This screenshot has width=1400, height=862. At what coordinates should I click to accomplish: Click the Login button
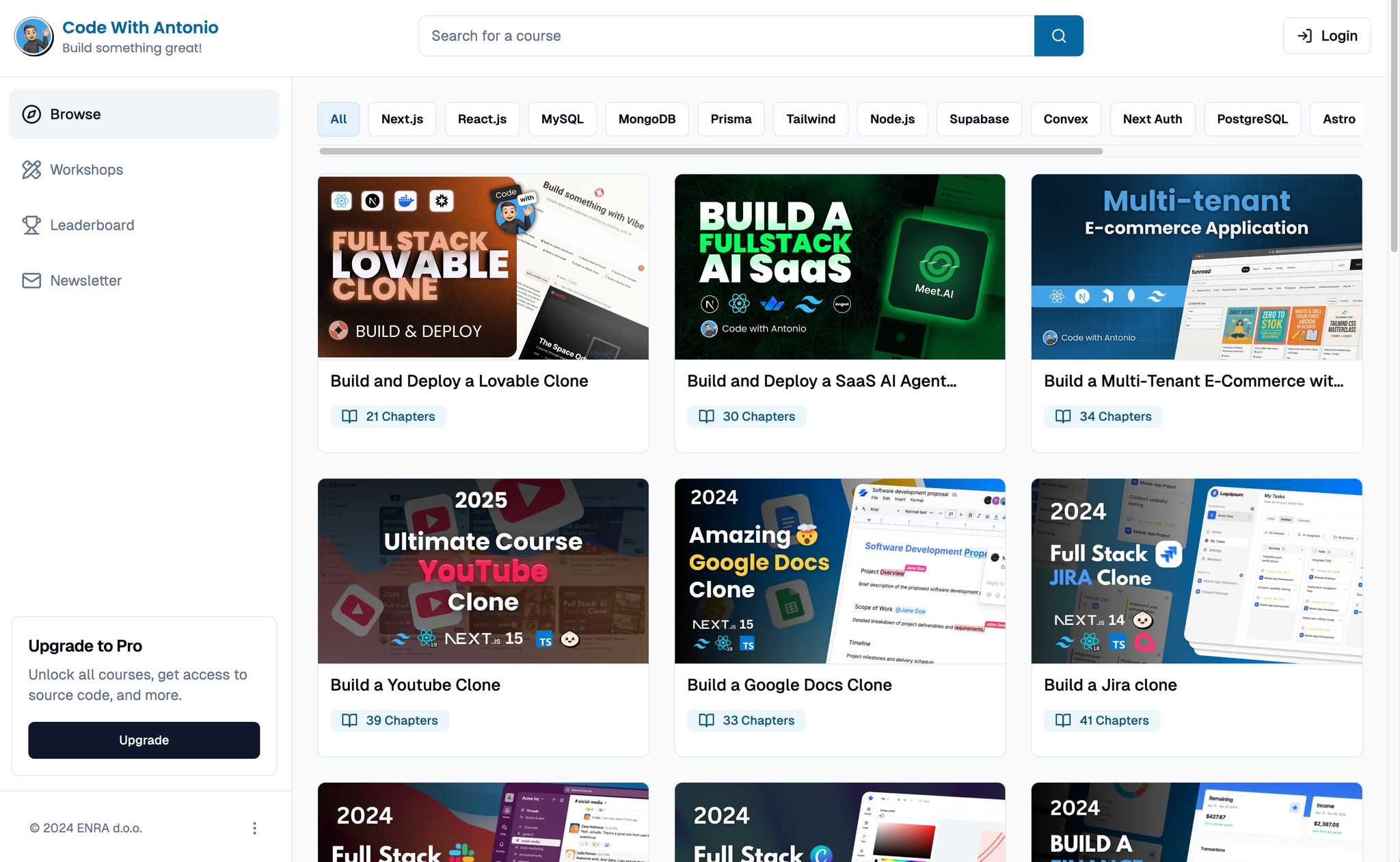(x=1327, y=36)
